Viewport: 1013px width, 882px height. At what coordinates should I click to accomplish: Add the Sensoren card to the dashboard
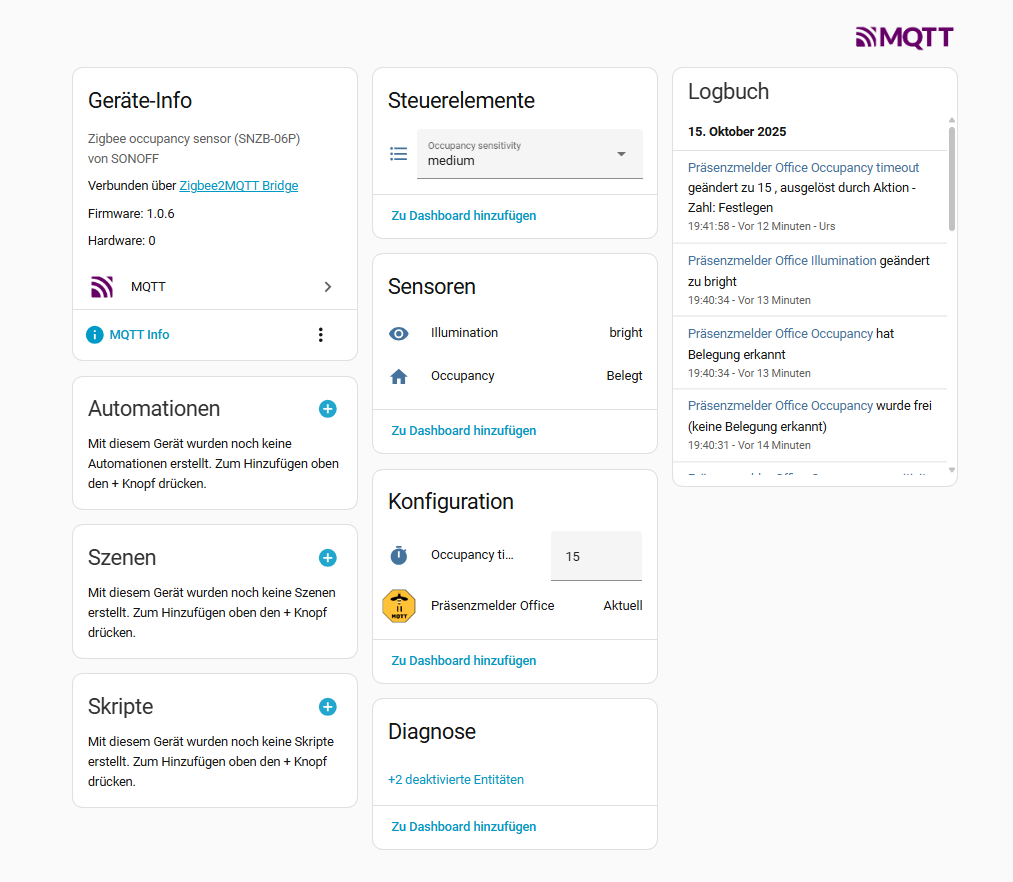coord(463,429)
